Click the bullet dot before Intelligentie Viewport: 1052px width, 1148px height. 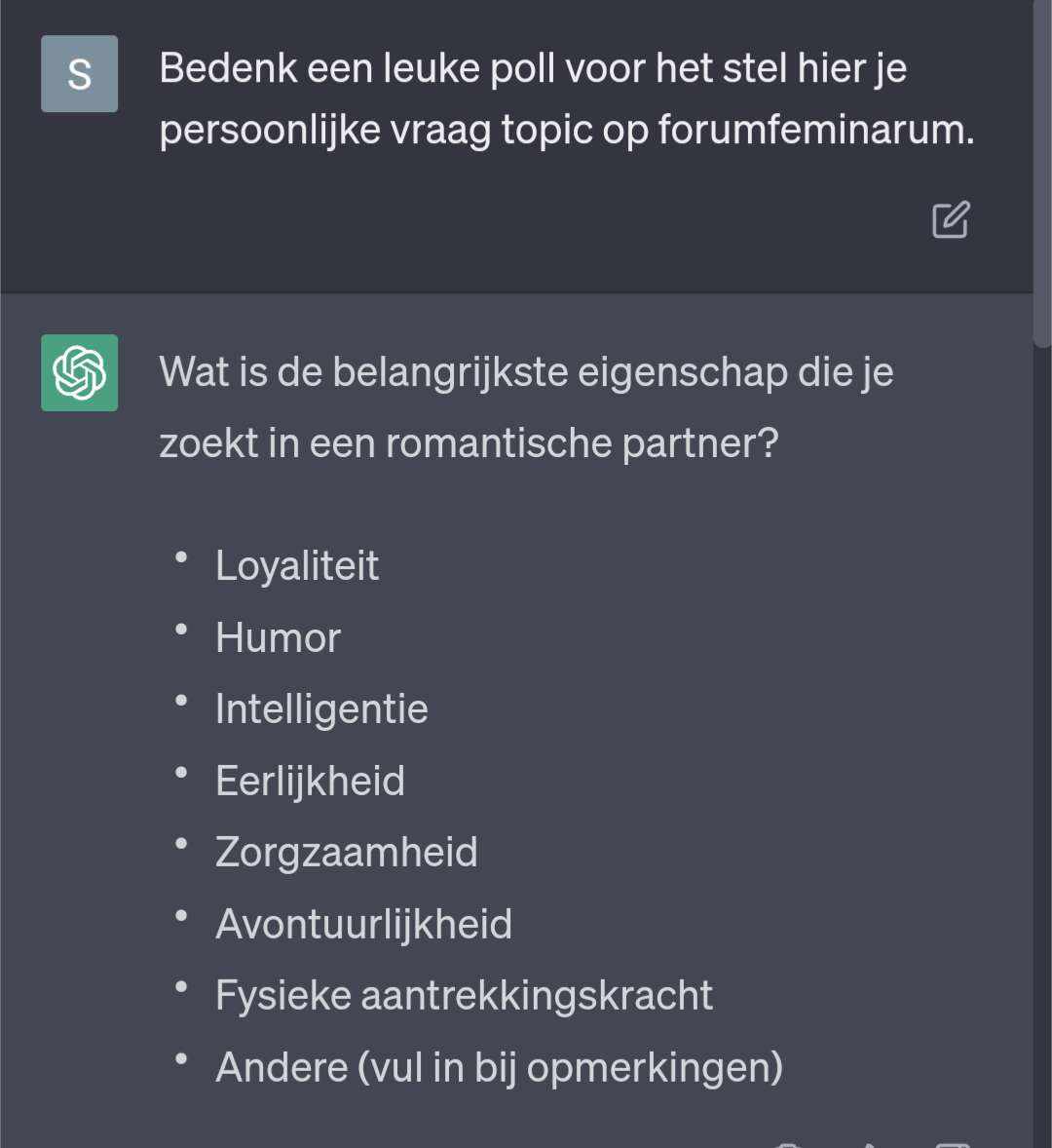click(181, 702)
